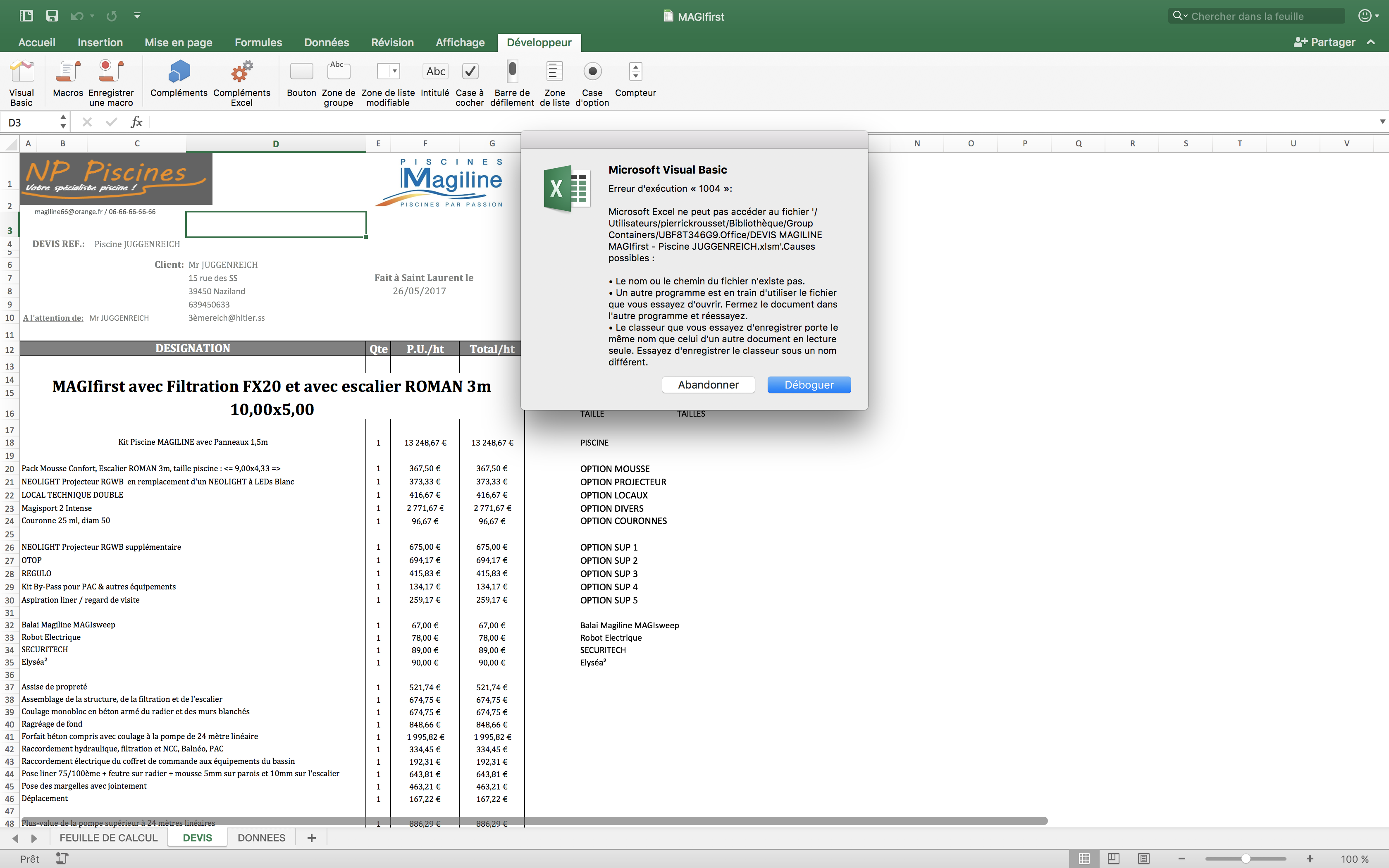Open the feedback smiley menu
The image size is (1389, 868).
click(x=1369, y=16)
